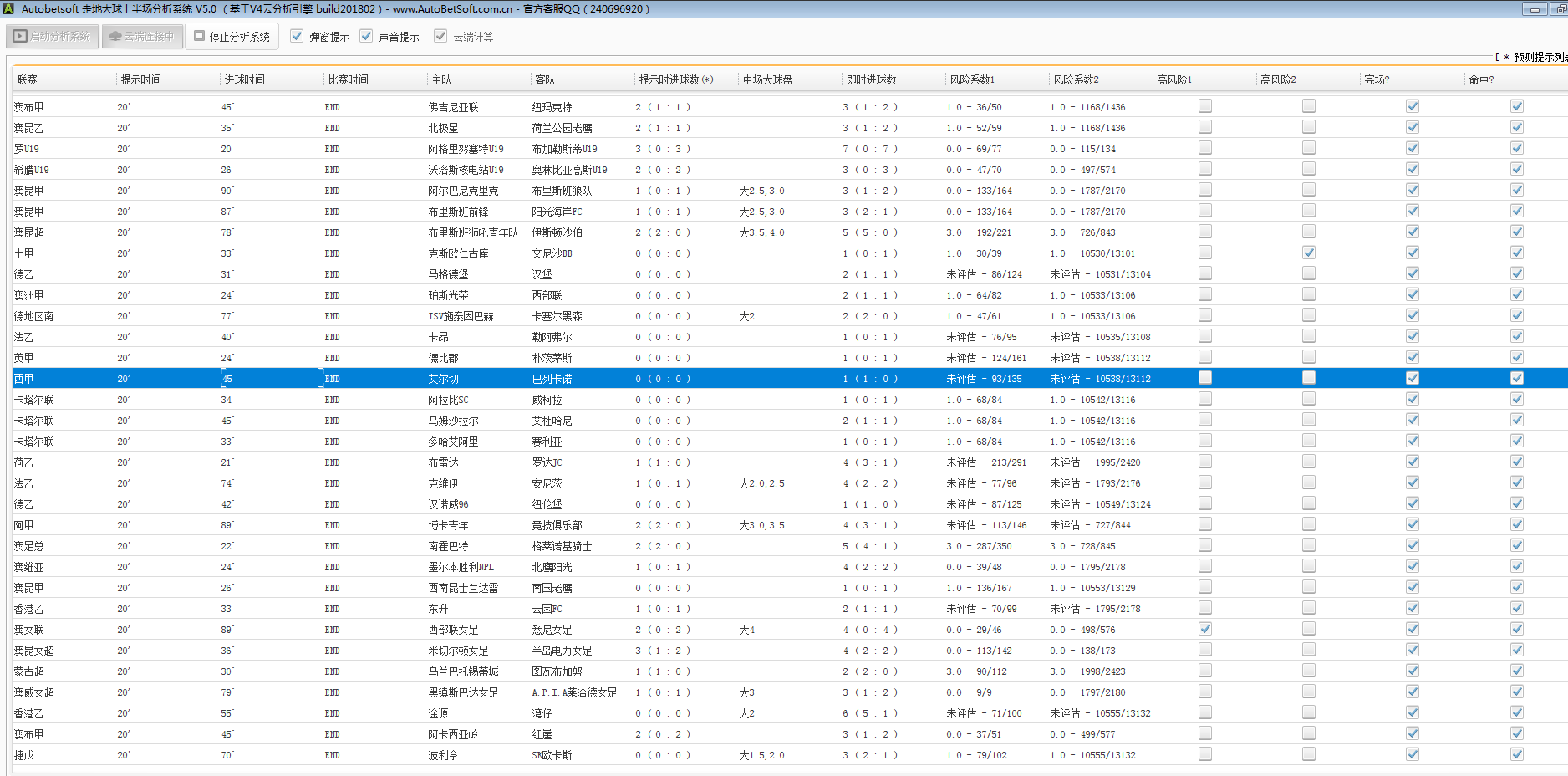
Task: Click the 45' goal time cell in 艾尔切 row
Action: click(x=227, y=379)
